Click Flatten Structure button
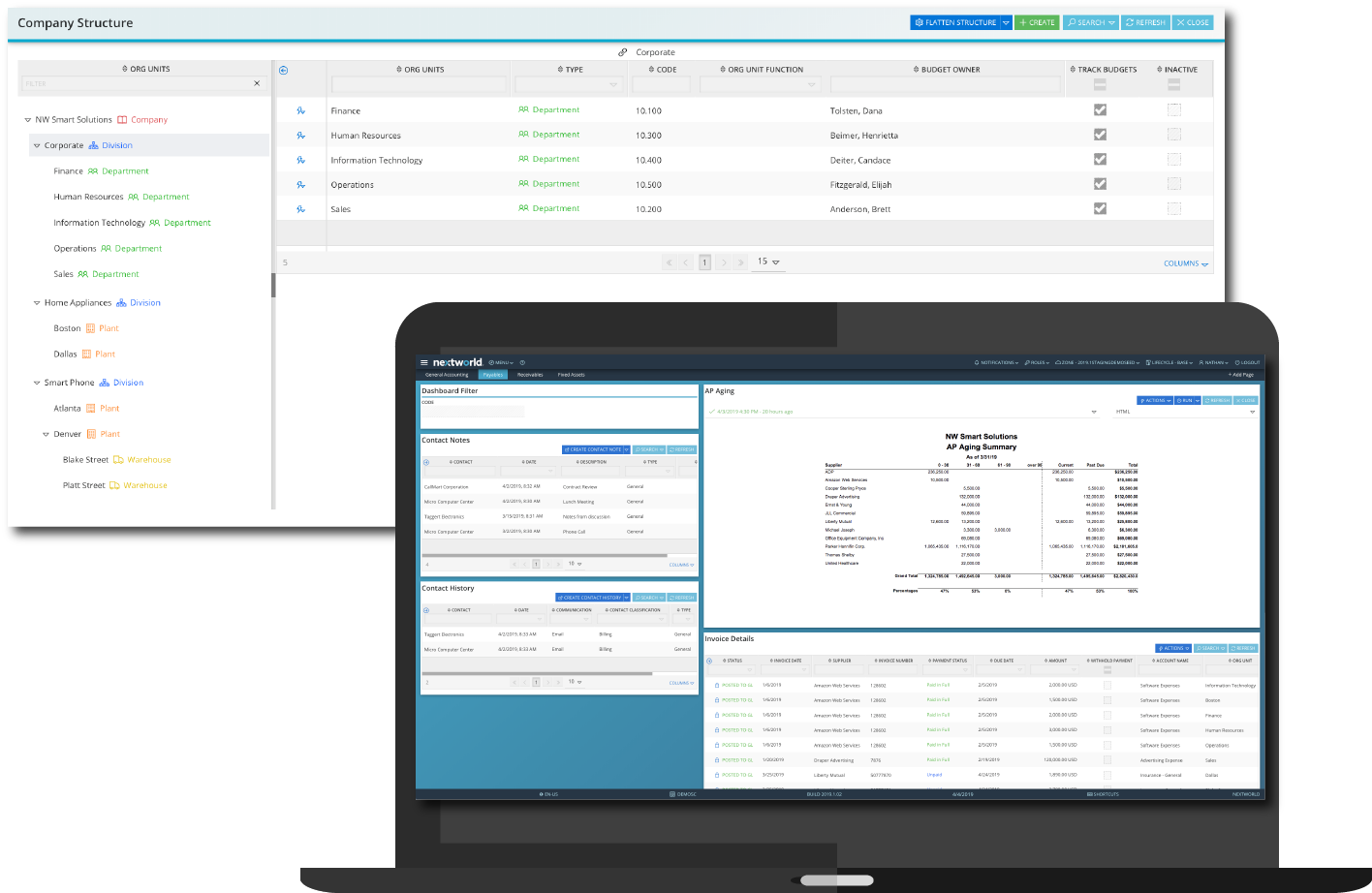The height and width of the screenshot is (893, 1372). click(x=955, y=22)
